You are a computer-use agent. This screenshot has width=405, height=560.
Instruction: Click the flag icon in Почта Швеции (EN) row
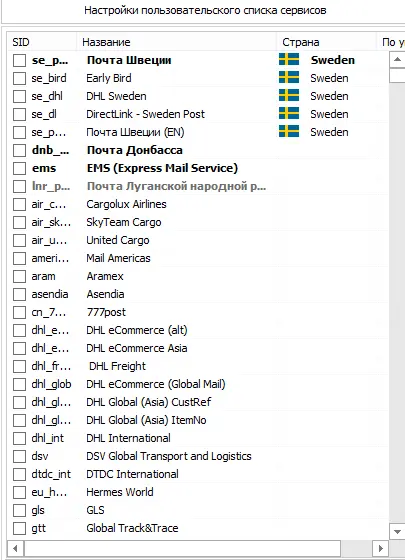point(289,131)
